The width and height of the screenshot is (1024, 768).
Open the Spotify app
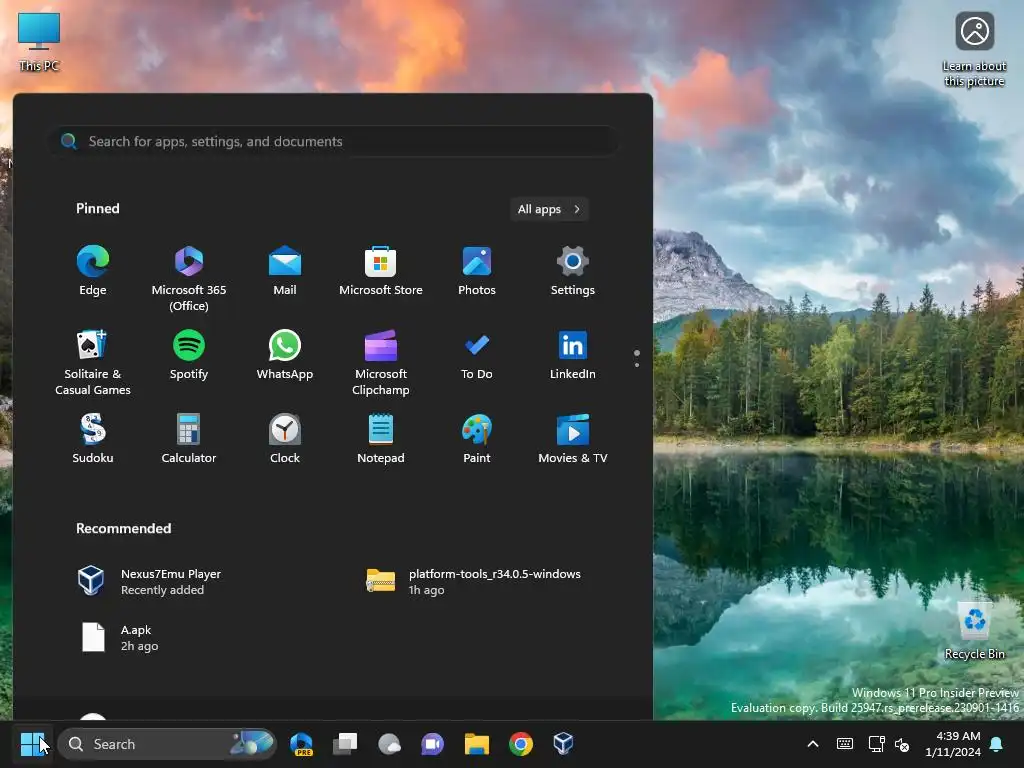point(189,355)
